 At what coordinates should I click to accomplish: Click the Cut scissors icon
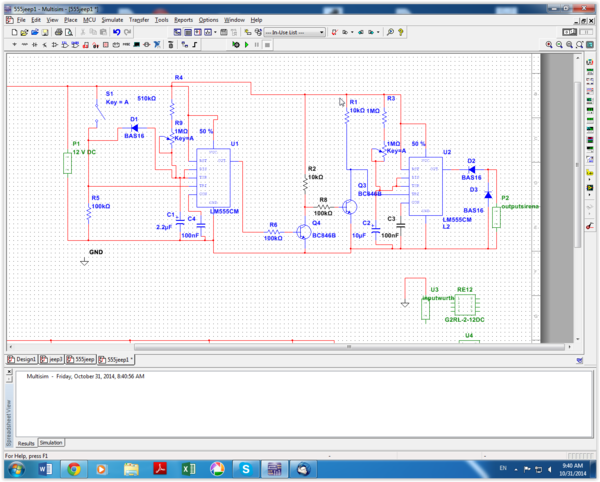(83, 33)
